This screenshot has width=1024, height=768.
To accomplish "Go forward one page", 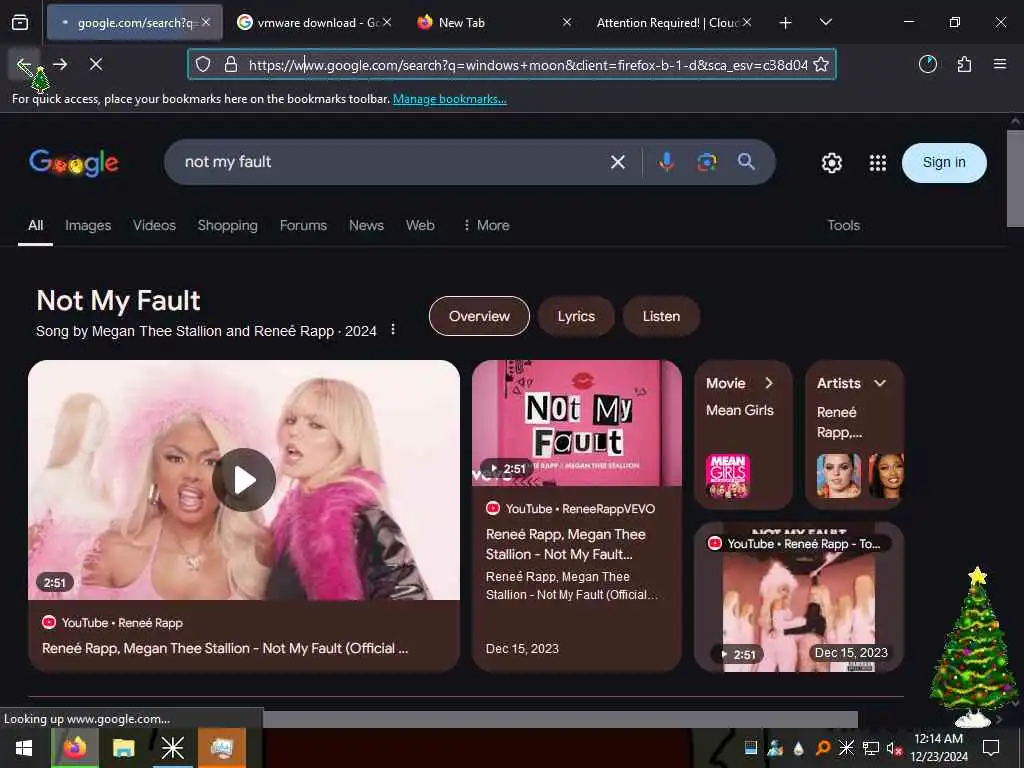I will [x=60, y=65].
